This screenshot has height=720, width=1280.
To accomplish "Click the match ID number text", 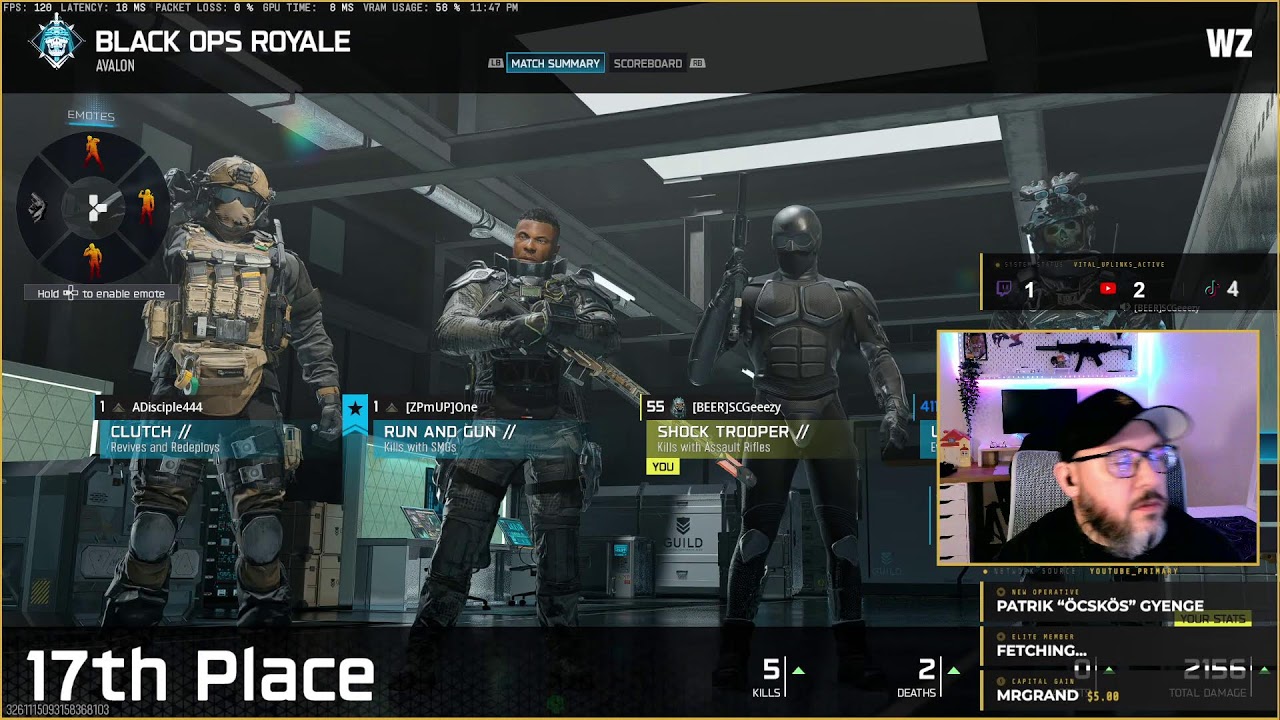I will pos(56,710).
